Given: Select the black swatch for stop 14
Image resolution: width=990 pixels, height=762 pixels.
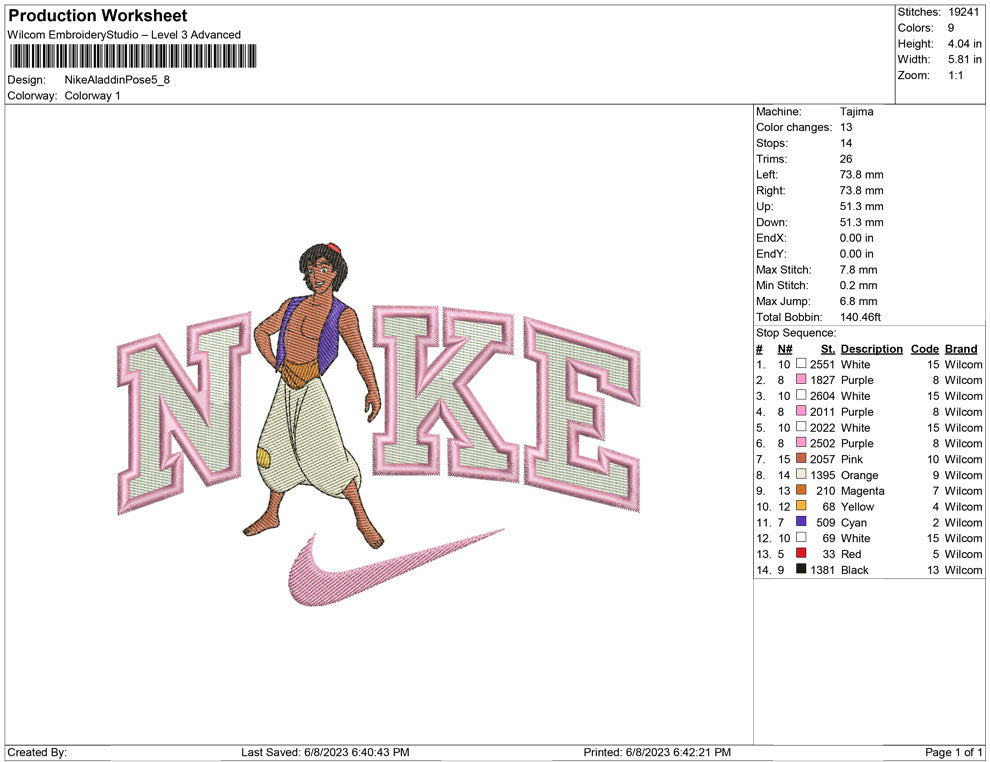Looking at the screenshot, I should click(801, 570).
